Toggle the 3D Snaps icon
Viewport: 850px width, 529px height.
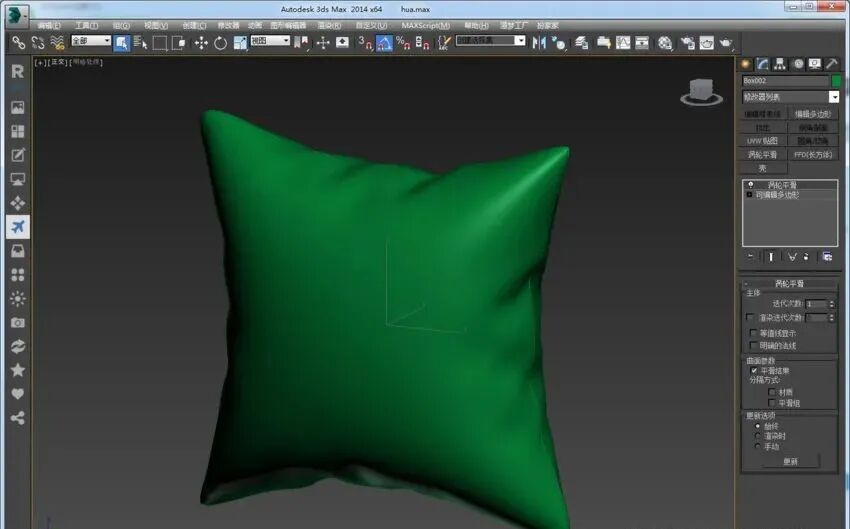365,43
